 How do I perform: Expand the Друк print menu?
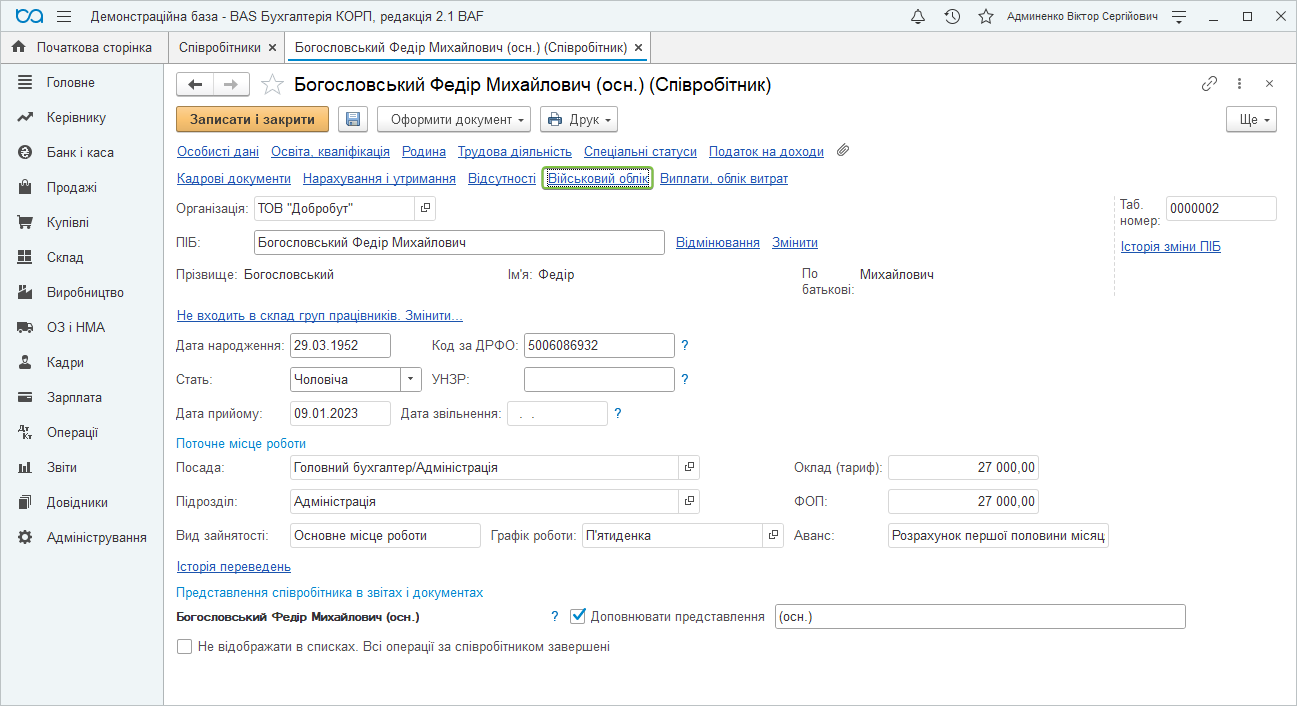[578, 120]
